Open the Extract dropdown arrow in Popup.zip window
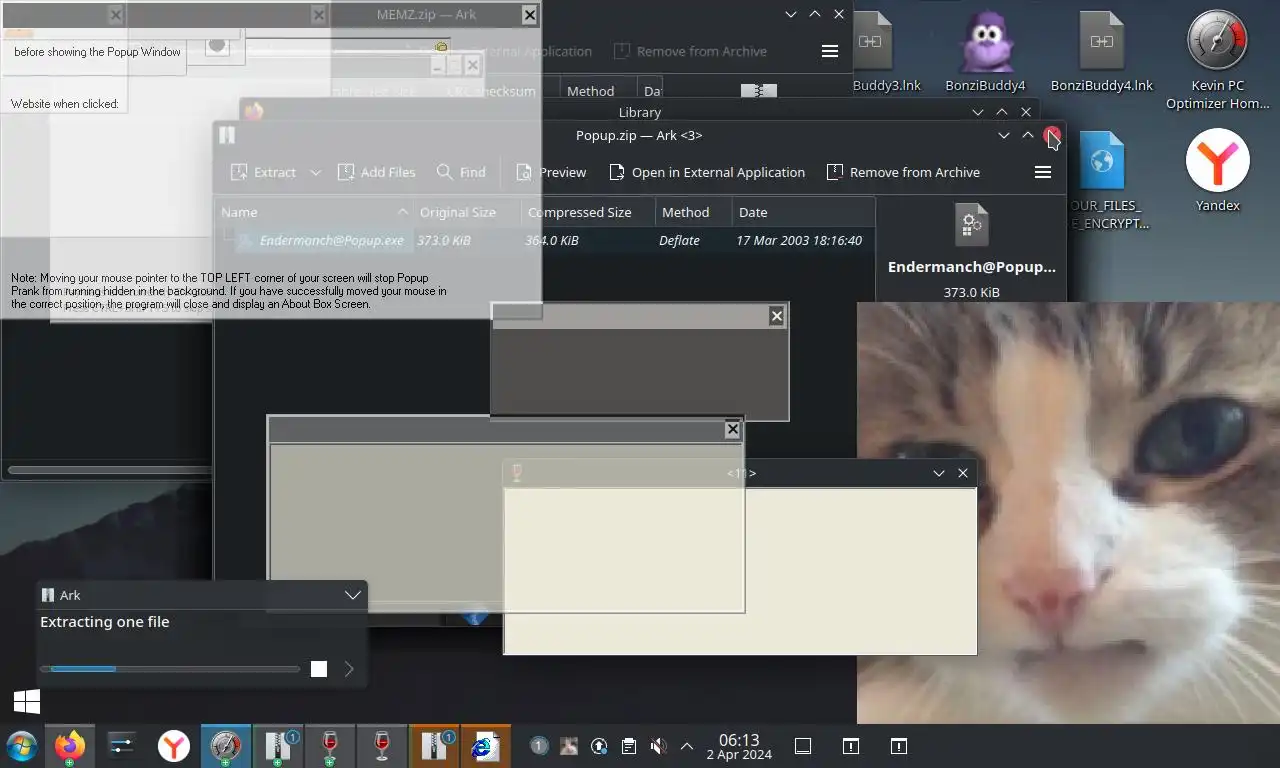This screenshot has width=1280, height=768. tap(315, 172)
